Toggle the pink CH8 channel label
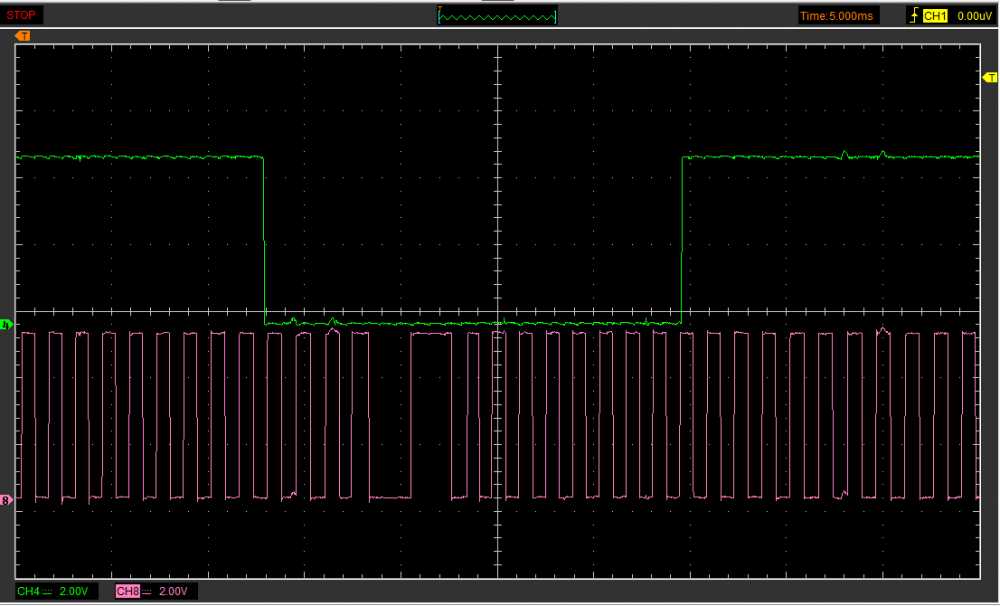1000x606 pixels. point(127,592)
